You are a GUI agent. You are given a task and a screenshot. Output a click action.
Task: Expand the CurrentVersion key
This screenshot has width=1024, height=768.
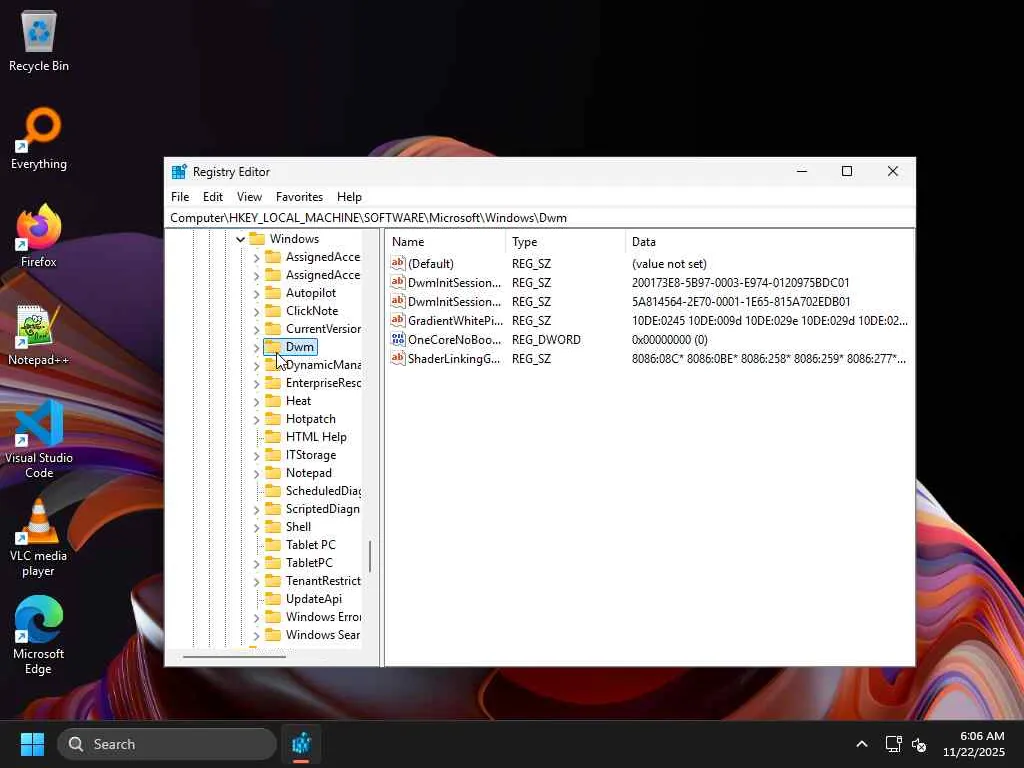point(256,330)
